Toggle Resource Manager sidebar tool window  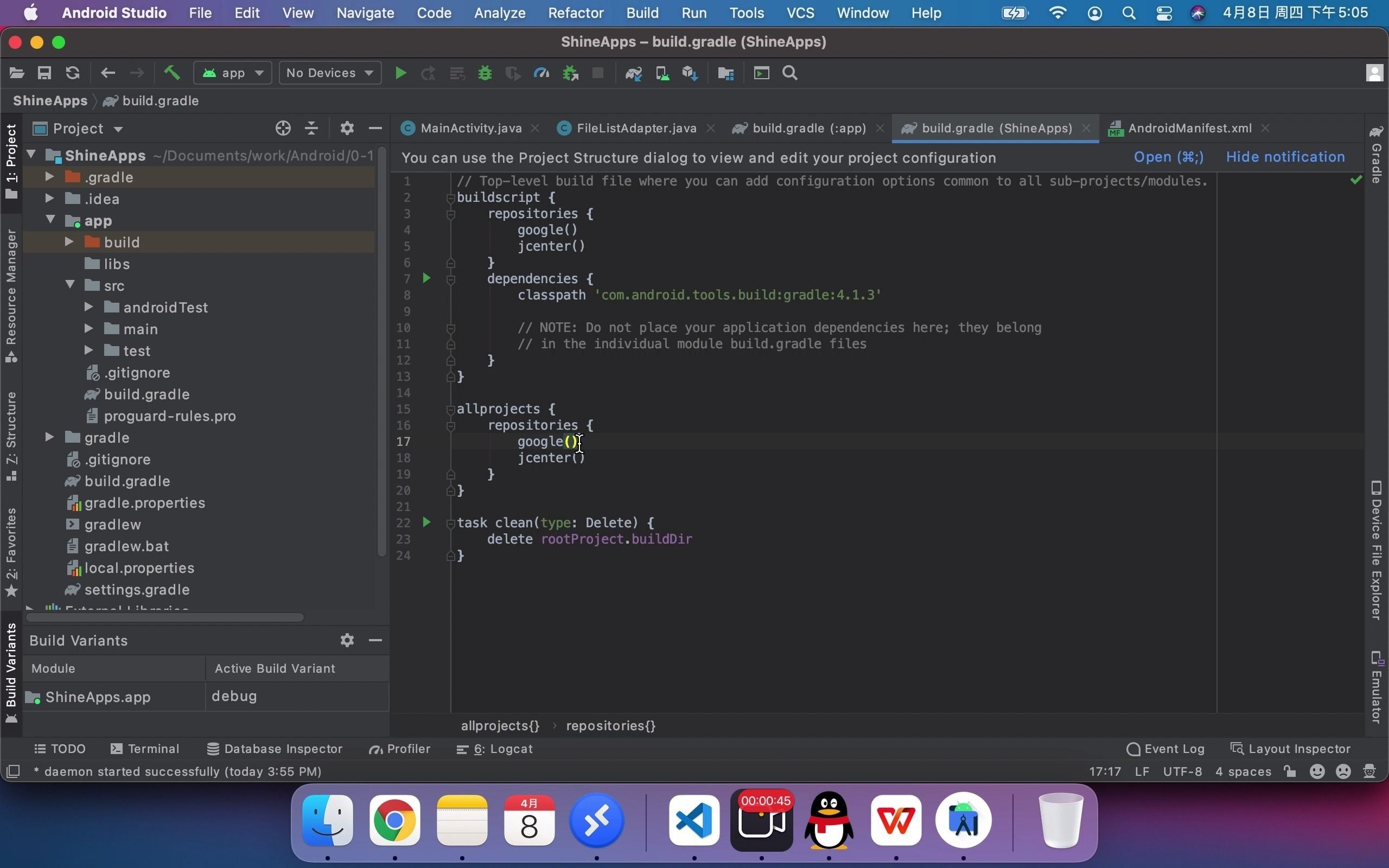[11, 295]
